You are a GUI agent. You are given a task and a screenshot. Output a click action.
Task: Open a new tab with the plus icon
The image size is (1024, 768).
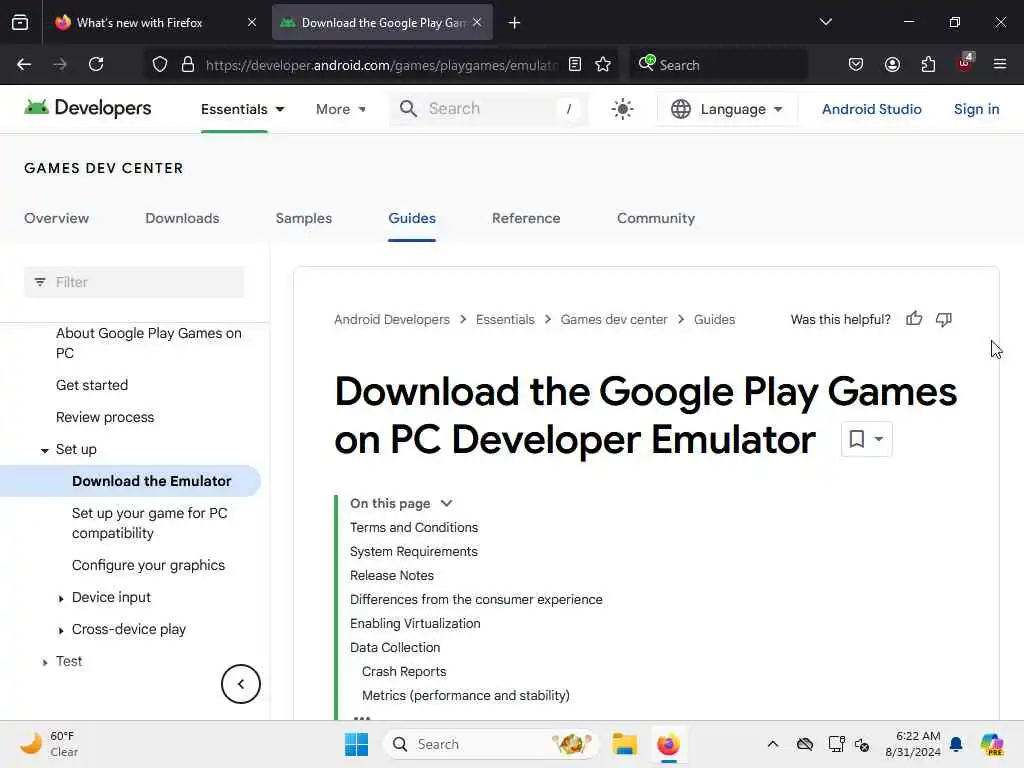click(x=515, y=23)
